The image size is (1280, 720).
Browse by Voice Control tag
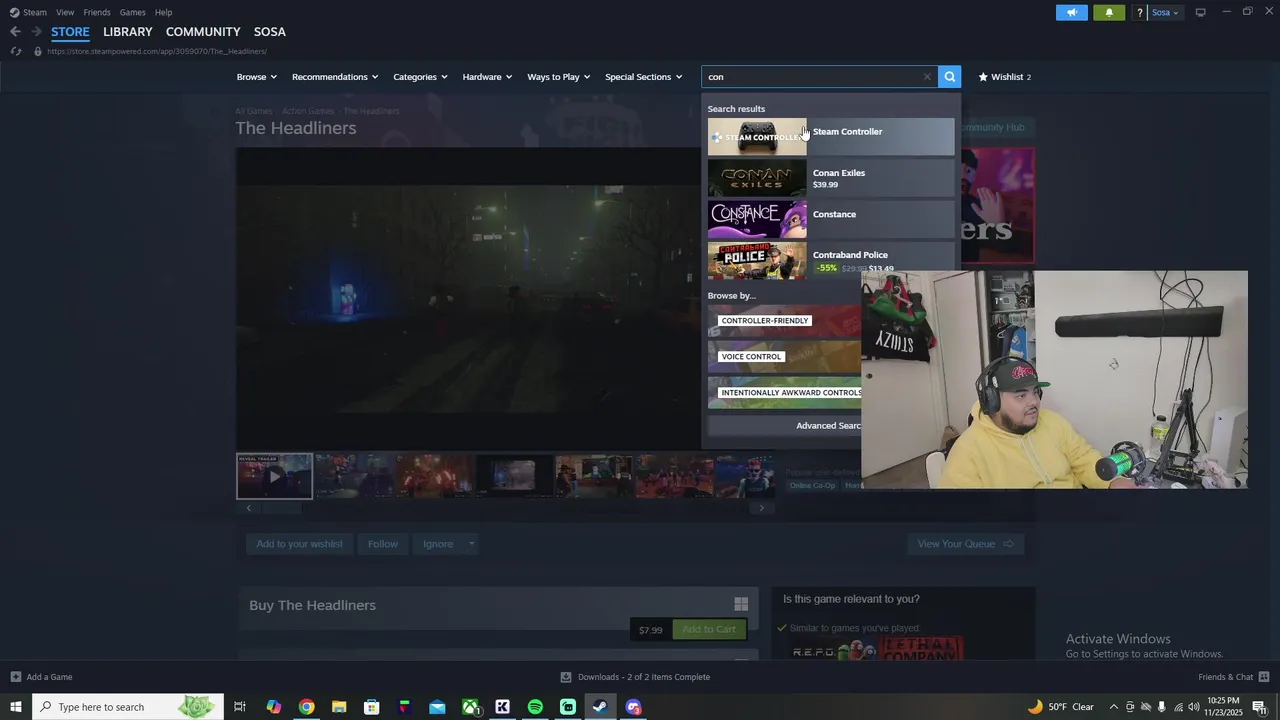[785, 357]
